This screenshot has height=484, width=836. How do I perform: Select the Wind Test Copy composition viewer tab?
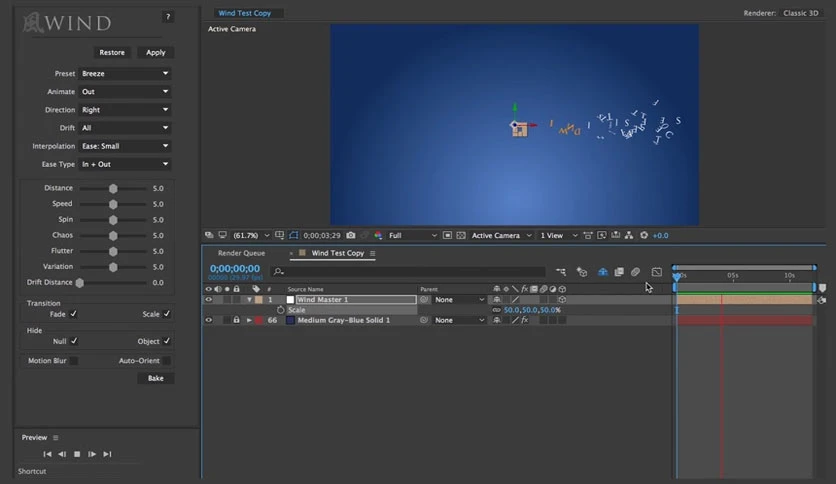click(245, 13)
